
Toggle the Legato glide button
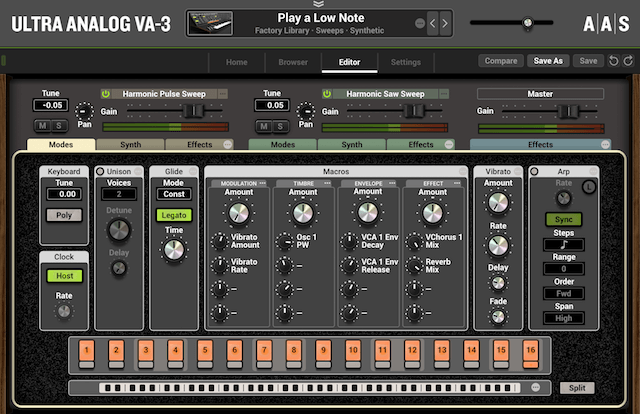pyautogui.click(x=174, y=215)
